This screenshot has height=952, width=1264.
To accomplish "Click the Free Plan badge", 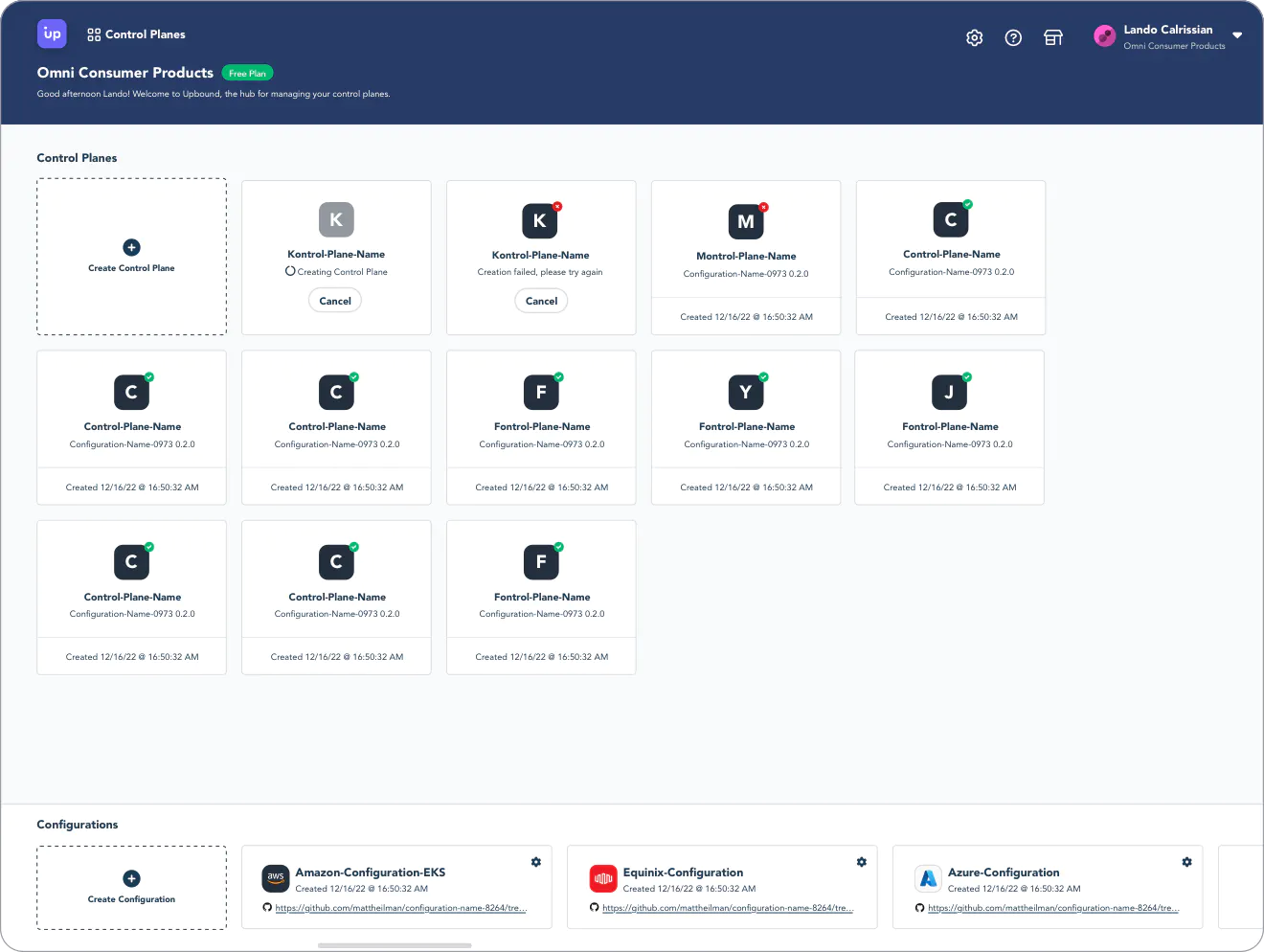I will (248, 73).
